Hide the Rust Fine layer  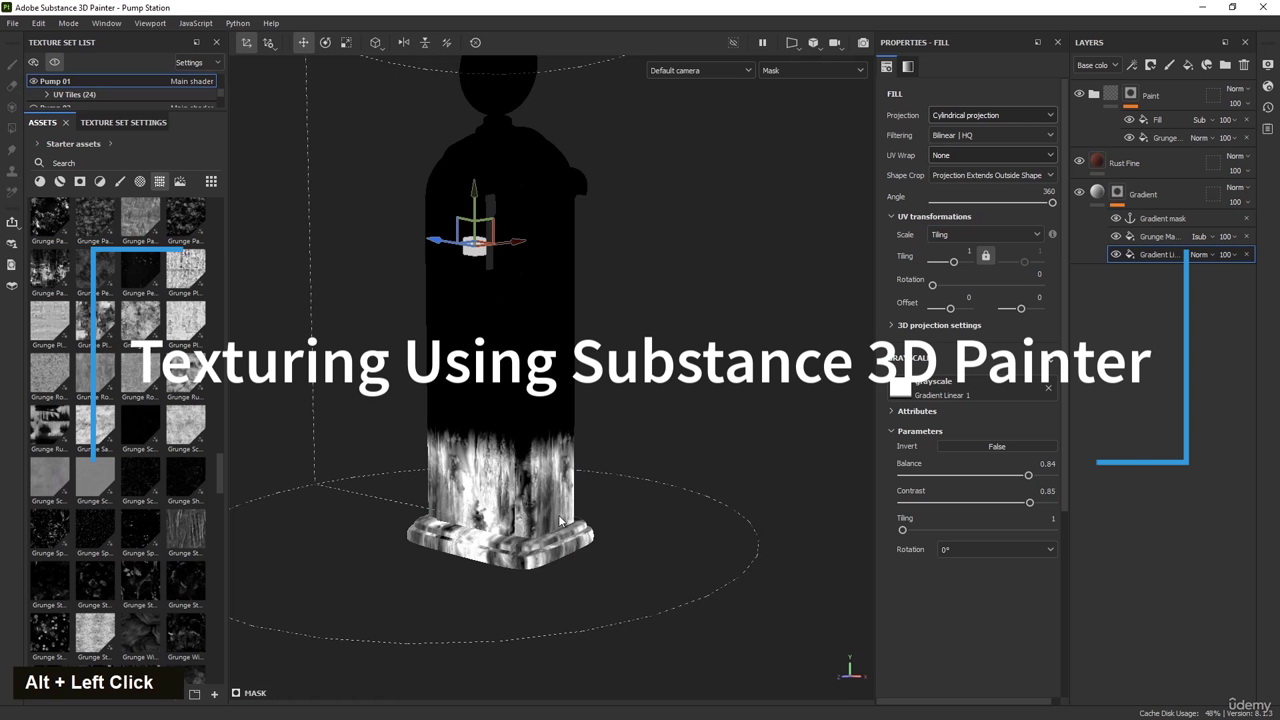click(x=1079, y=161)
